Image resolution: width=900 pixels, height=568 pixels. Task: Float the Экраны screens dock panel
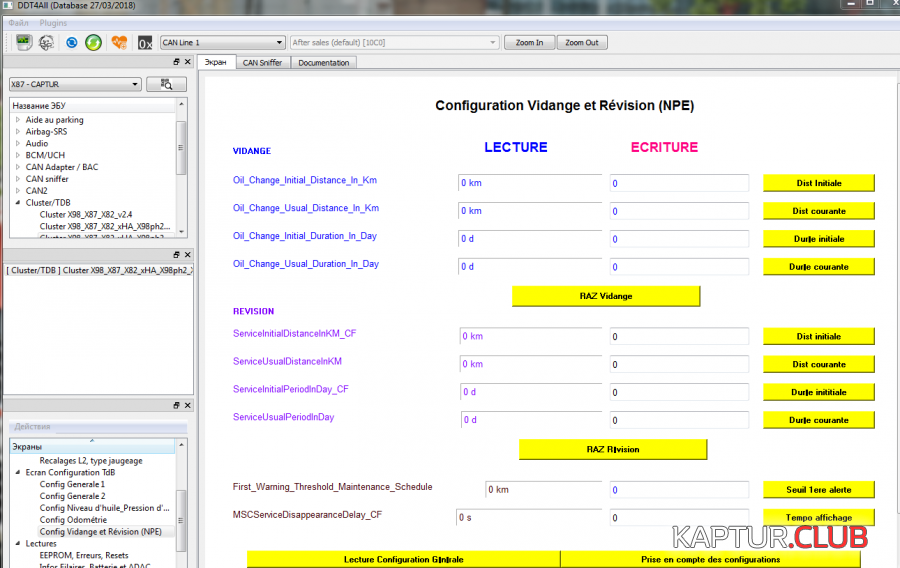point(176,405)
